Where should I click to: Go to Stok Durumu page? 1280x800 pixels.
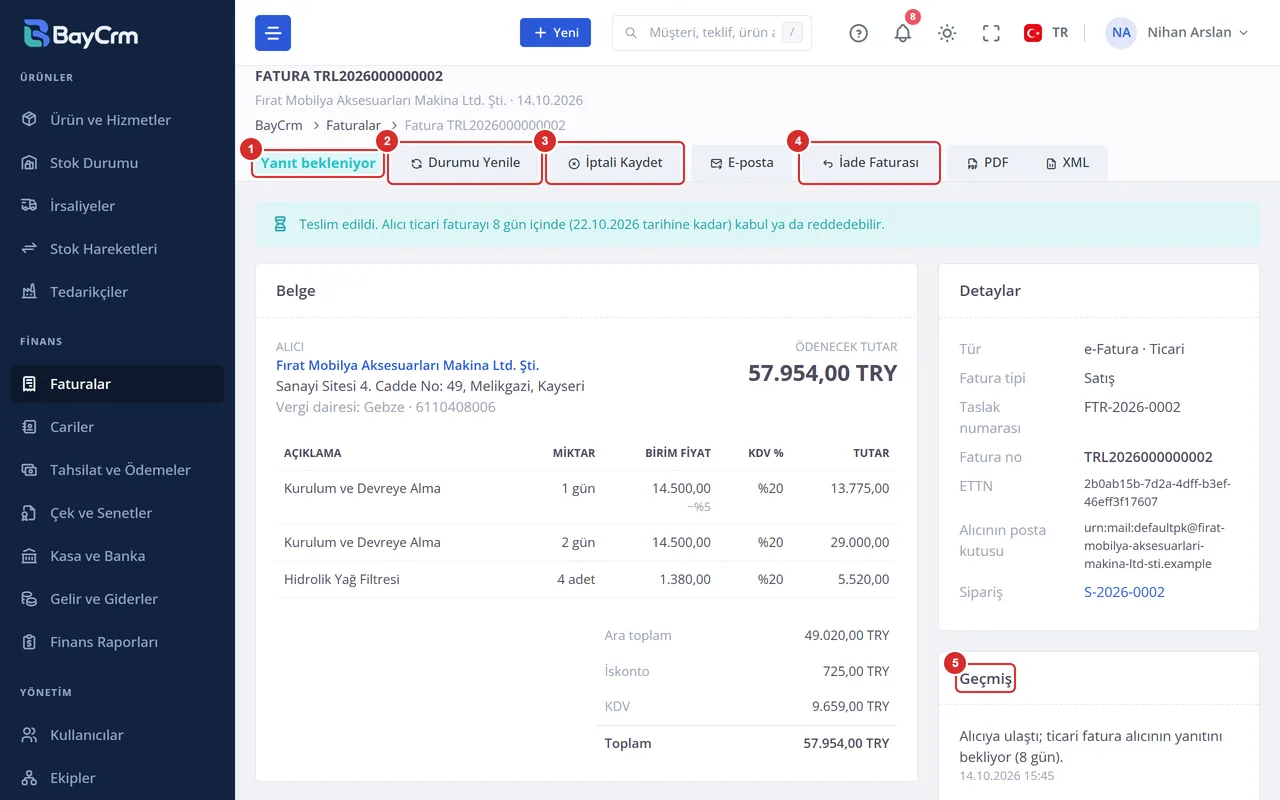coord(117,163)
